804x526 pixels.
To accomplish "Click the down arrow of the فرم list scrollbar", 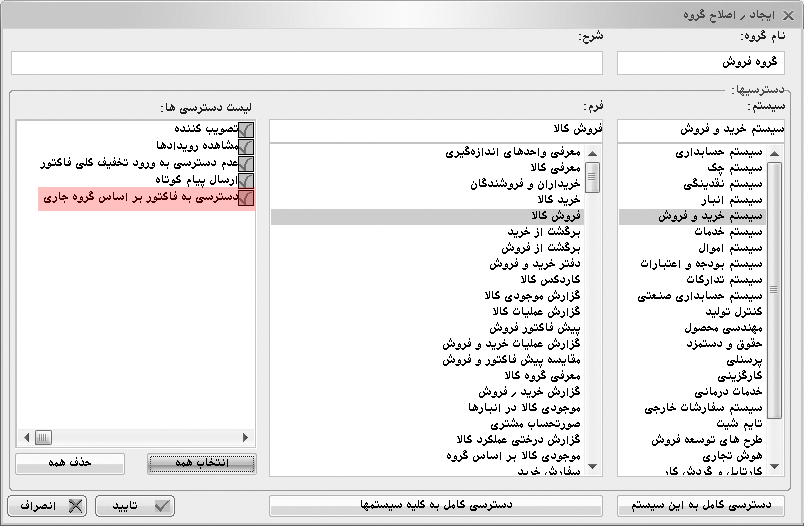I will click(594, 466).
